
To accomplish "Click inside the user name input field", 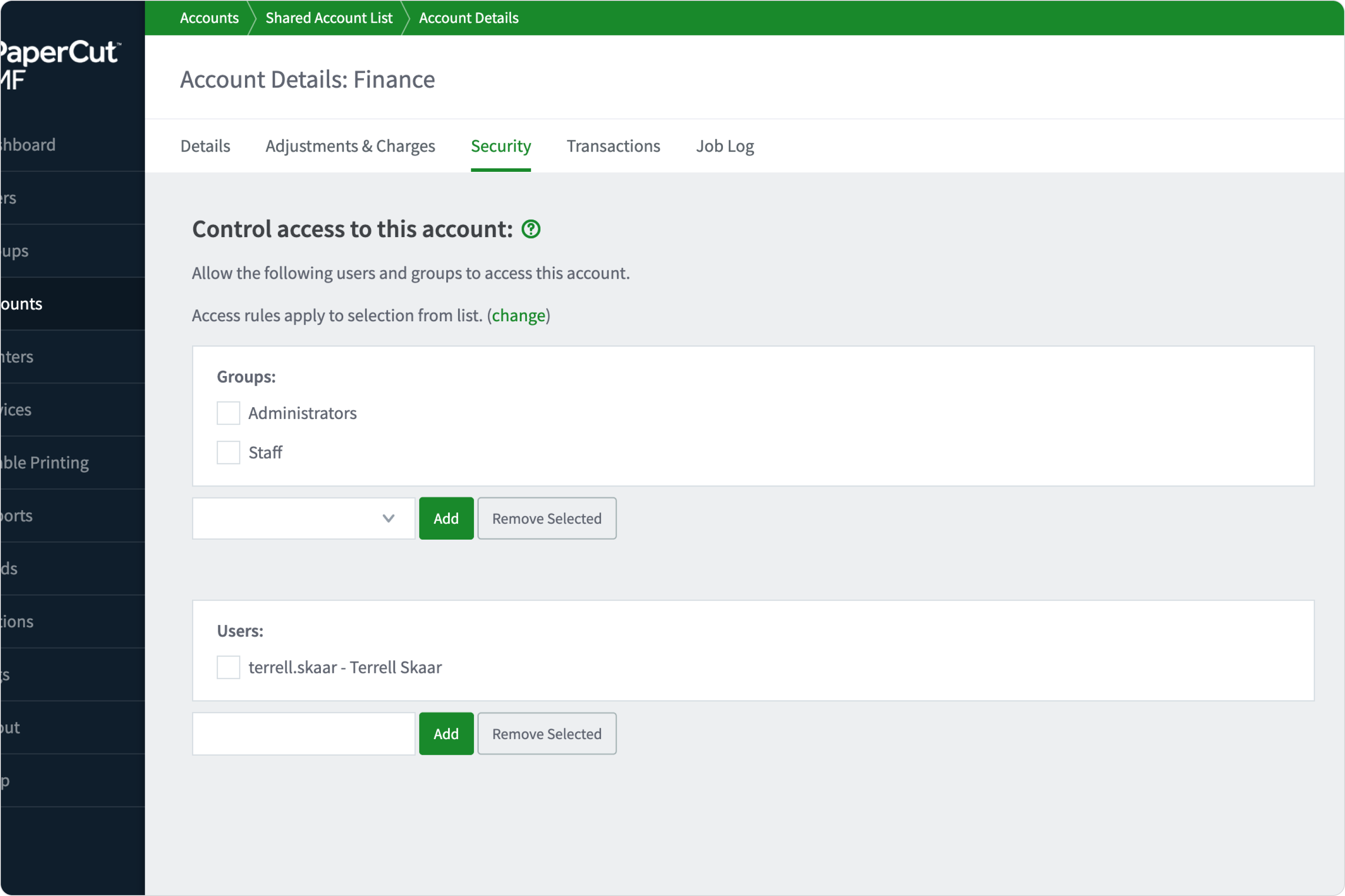I will (303, 733).
